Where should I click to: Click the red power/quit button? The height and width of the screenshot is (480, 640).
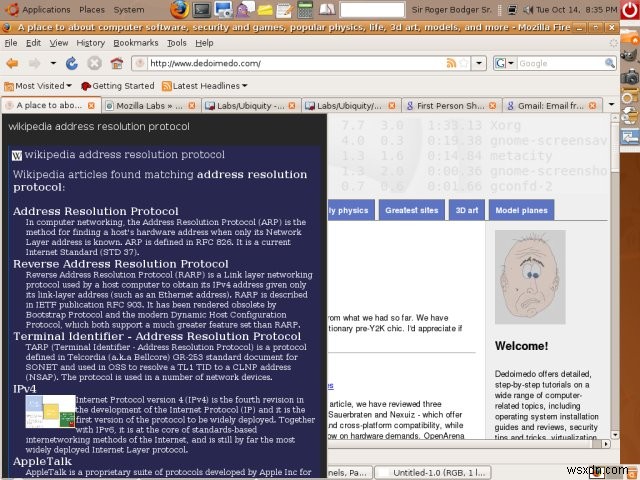point(630,10)
